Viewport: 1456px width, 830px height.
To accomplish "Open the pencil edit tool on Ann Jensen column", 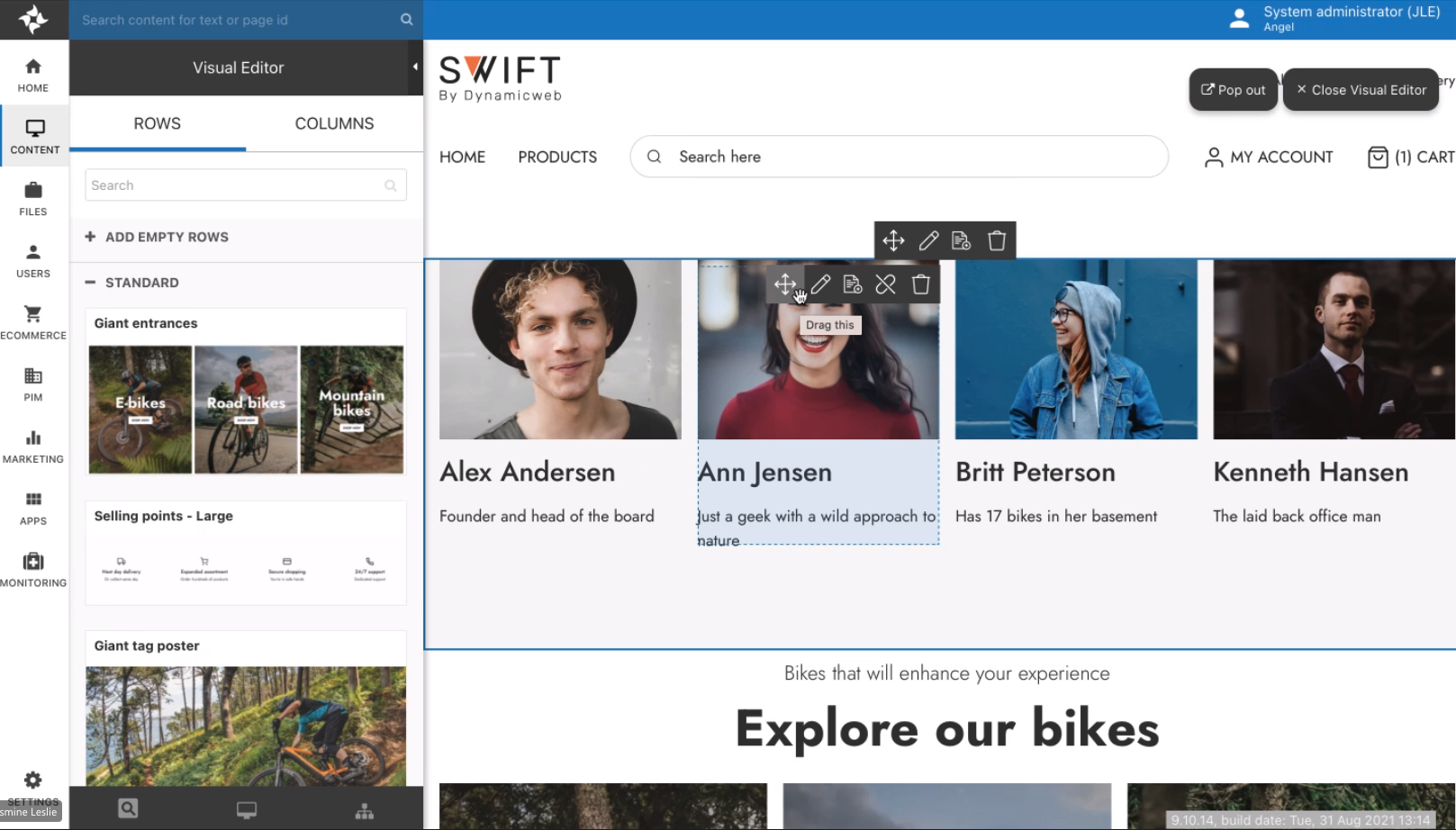I will tap(819, 284).
